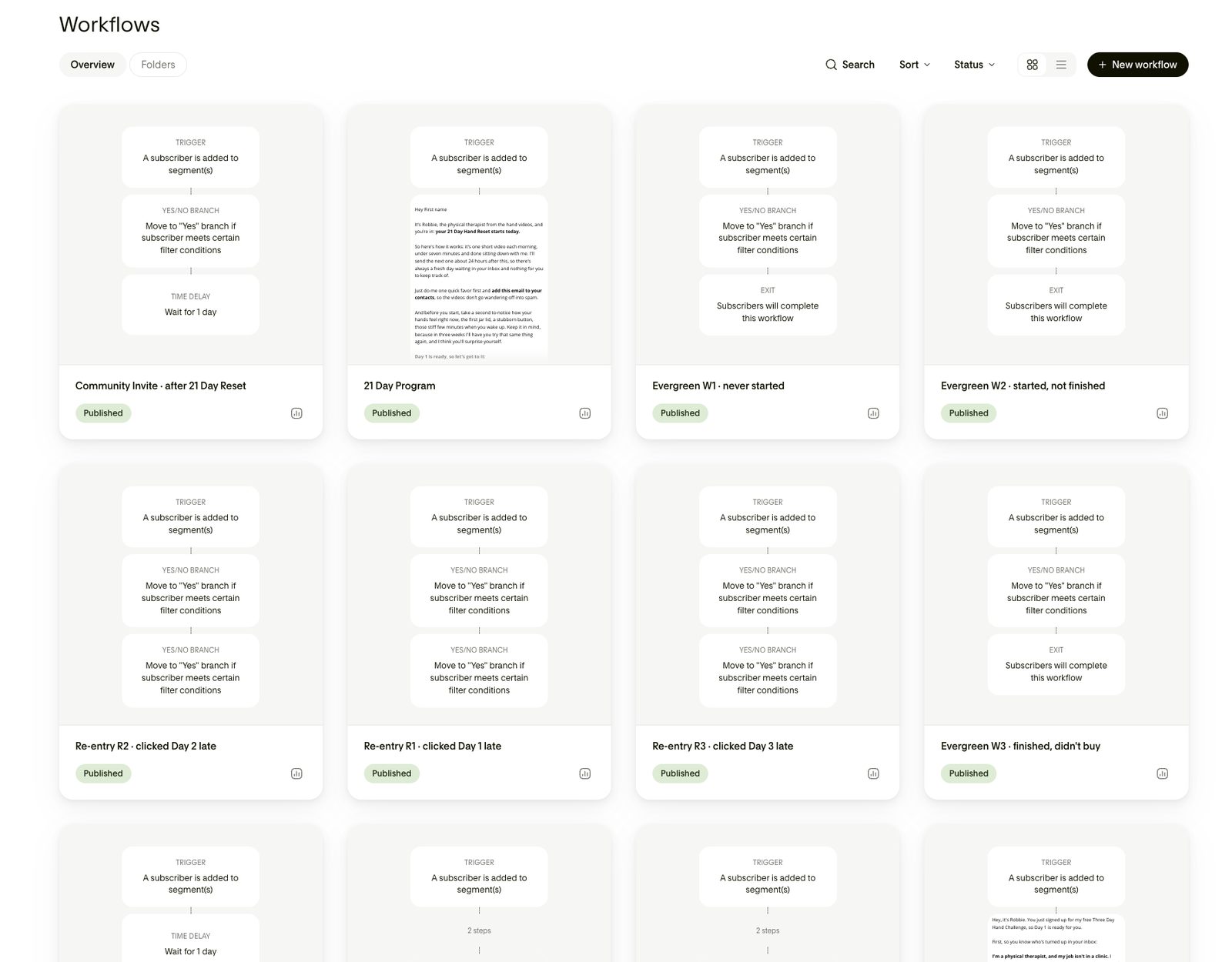
Task: View stats icon for Evergreen W1 workflow
Action: coord(873,413)
